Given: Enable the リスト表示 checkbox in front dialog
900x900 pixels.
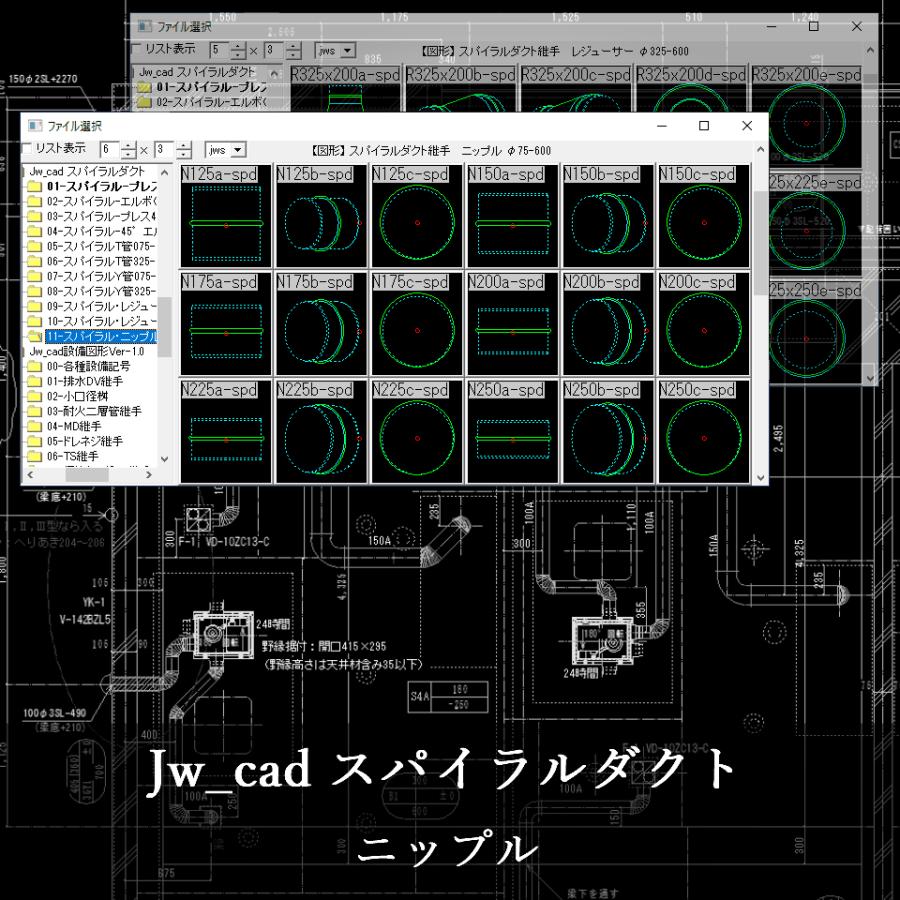Looking at the screenshot, I should pyautogui.click(x=28, y=147).
